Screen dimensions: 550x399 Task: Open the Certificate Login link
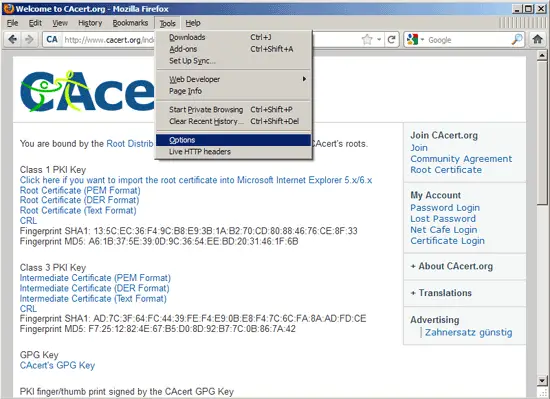(447, 241)
